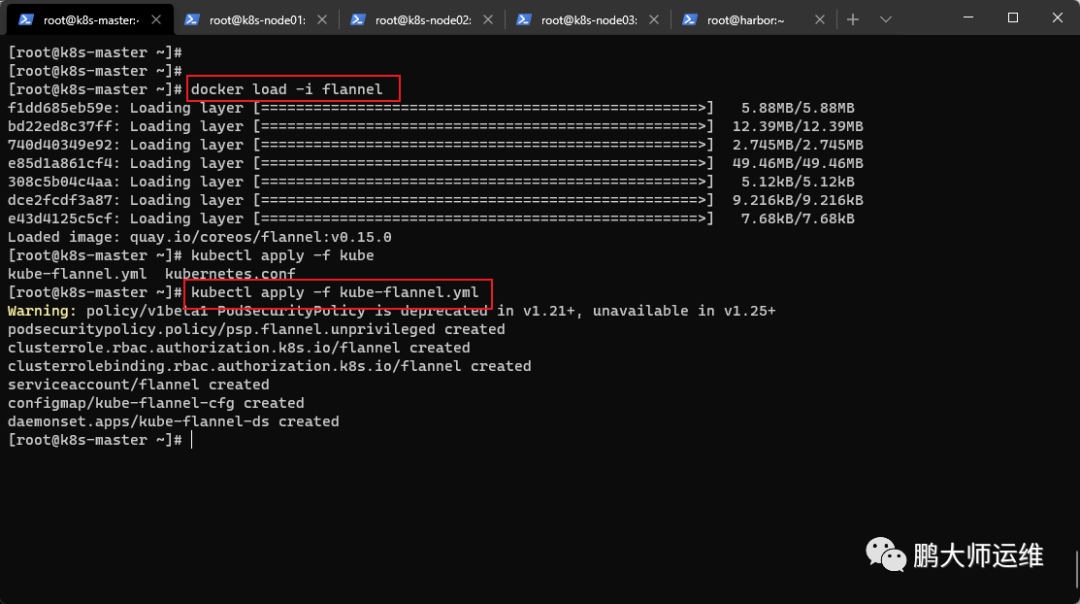Maximize the terminal window

click(1012, 18)
